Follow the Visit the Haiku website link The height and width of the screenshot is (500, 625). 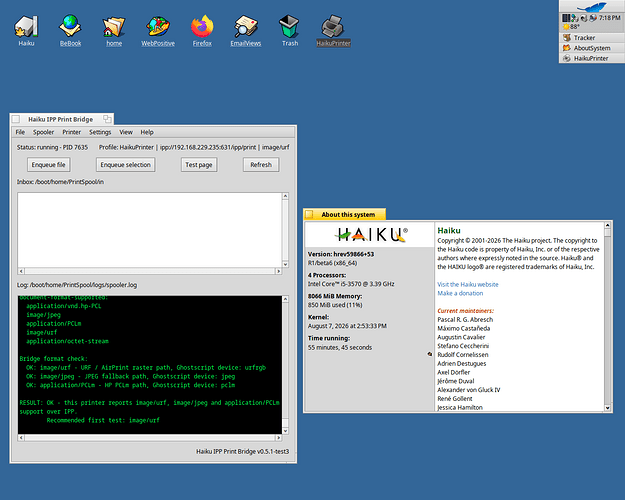click(468, 284)
